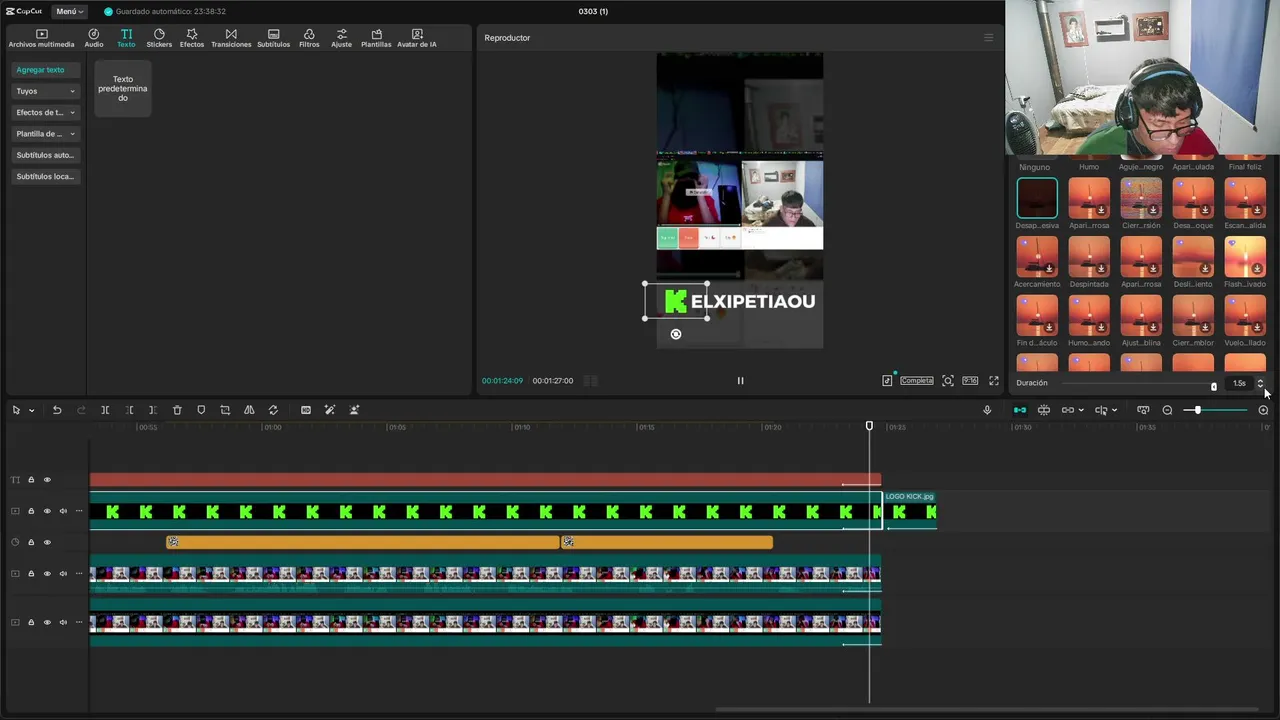Screen dimensions: 1280x720
Task: Split the clip at the playhead
Action: pos(105,410)
